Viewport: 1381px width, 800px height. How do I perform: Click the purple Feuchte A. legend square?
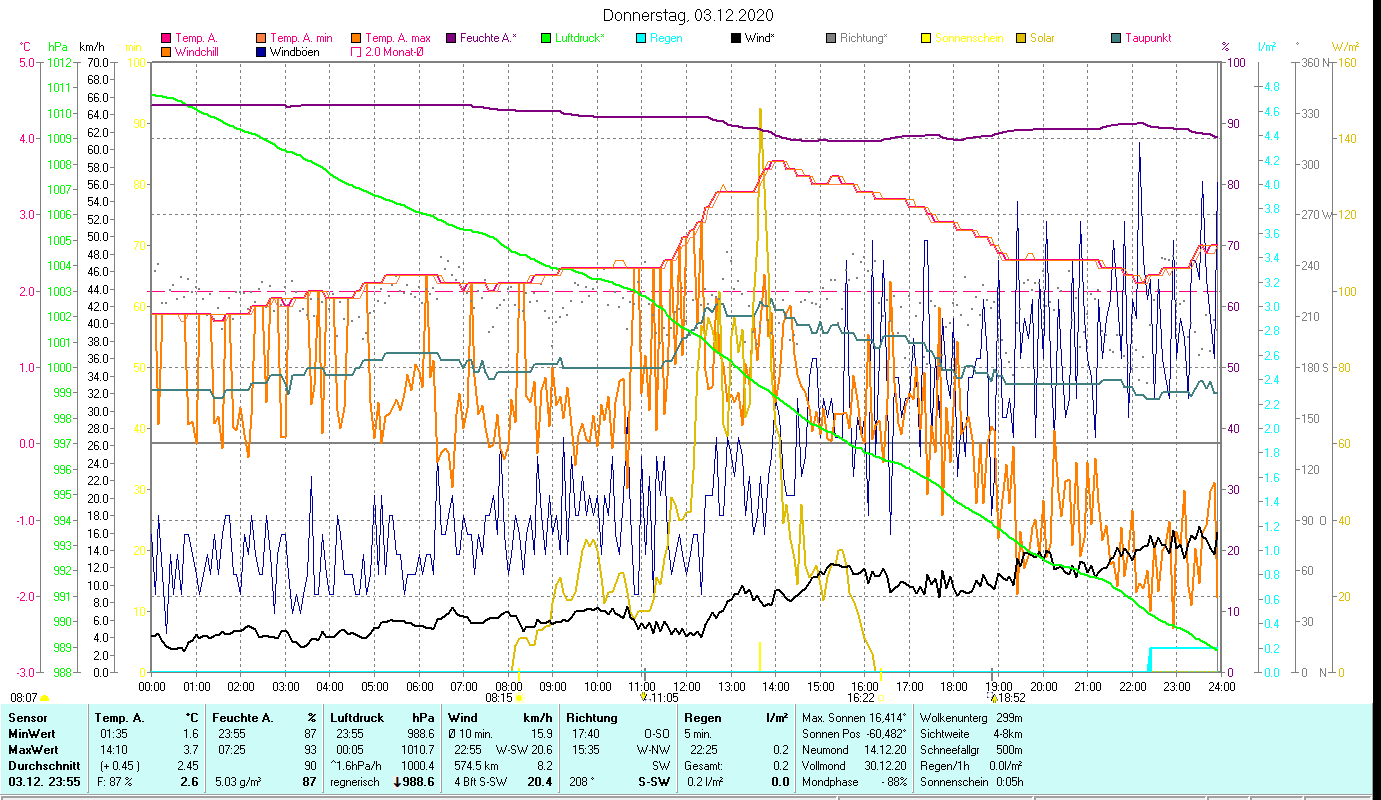(x=451, y=39)
